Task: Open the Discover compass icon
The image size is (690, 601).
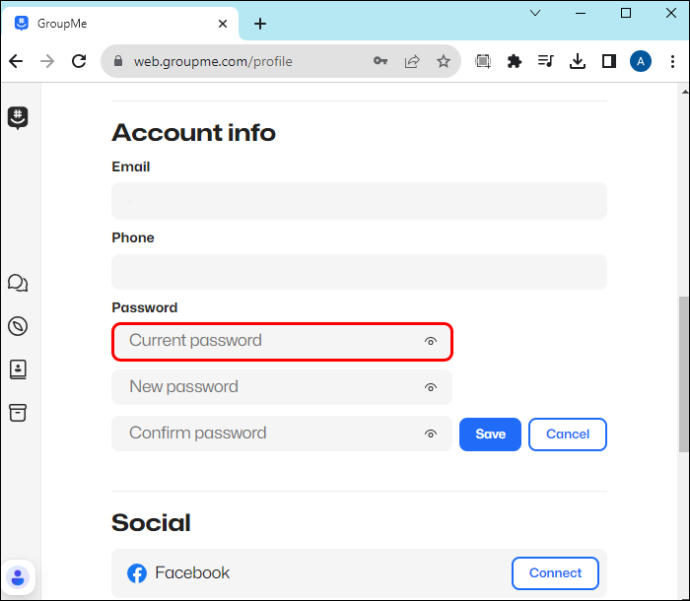Action: click(x=18, y=326)
